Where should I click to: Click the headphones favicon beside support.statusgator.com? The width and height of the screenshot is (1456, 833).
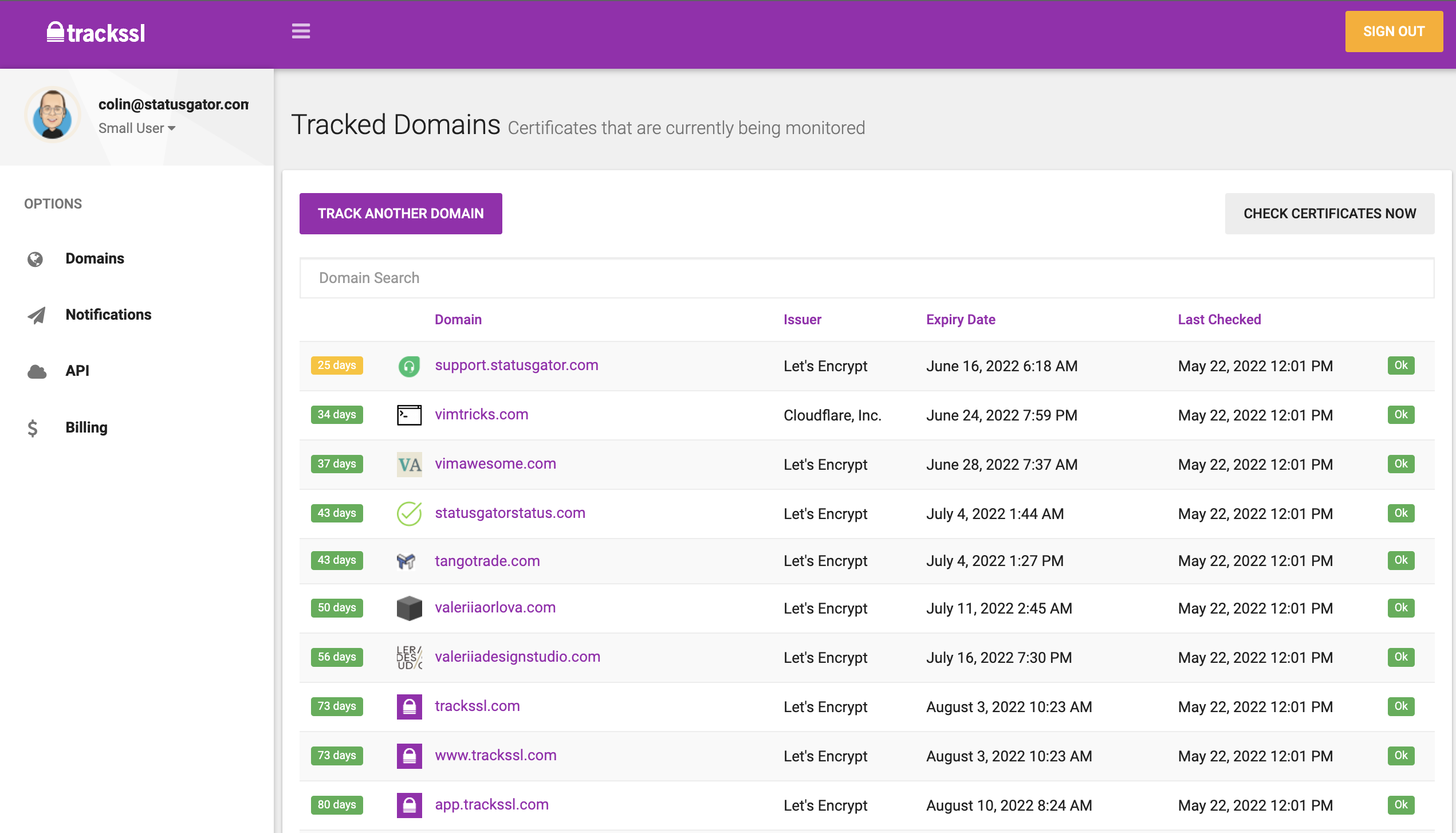pos(409,366)
